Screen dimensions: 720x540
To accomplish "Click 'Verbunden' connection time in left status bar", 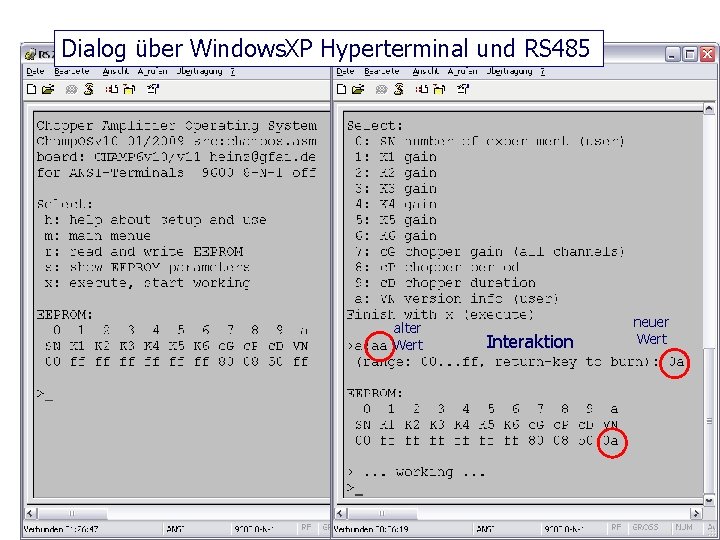I will pyautogui.click(x=61, y=529).
